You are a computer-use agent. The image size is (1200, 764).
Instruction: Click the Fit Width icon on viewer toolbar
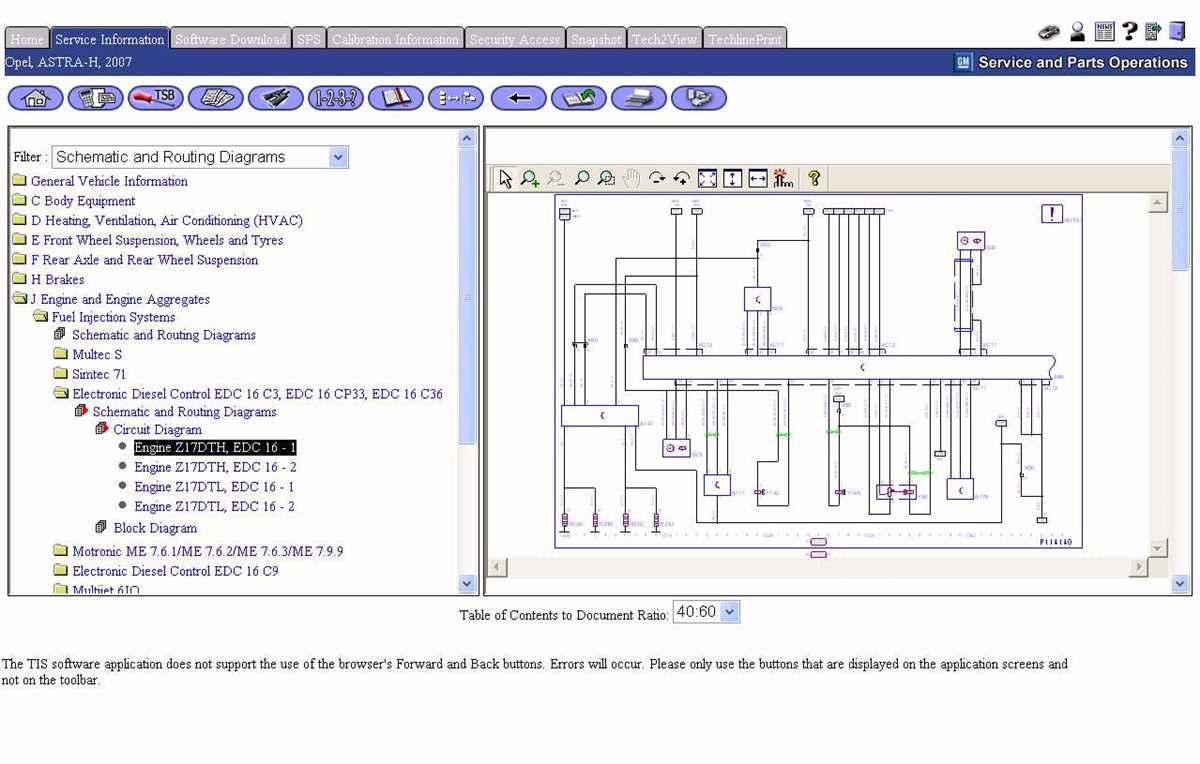click(759, 177)
